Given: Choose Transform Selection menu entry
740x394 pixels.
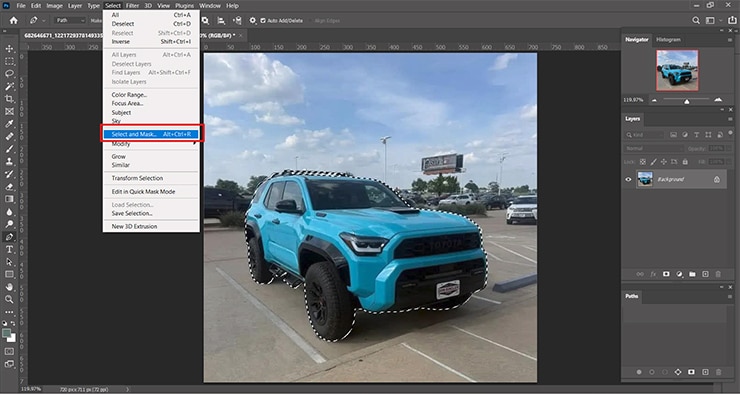Looking at the screenshot, I should click(151, 178).
